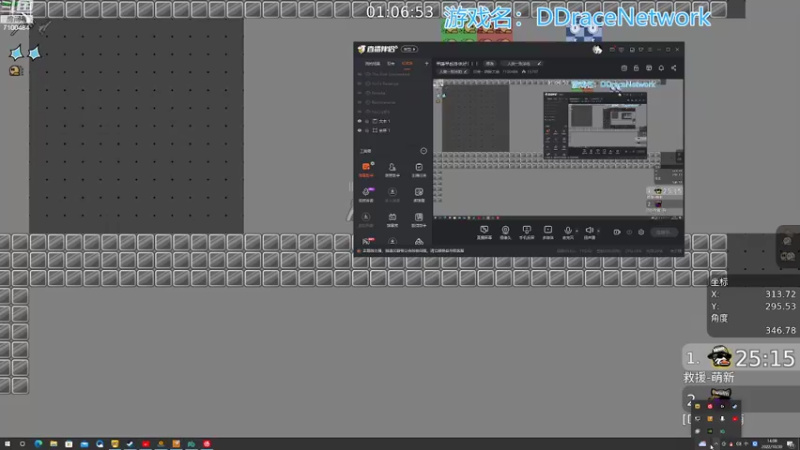
Task: Click the user avatar in the streaming window title bar
Action: coord(597,49)
